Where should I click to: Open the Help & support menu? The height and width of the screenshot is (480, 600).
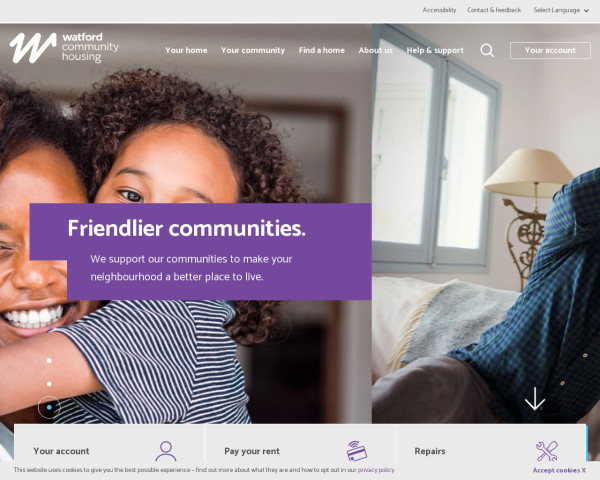tap(435, 50)
